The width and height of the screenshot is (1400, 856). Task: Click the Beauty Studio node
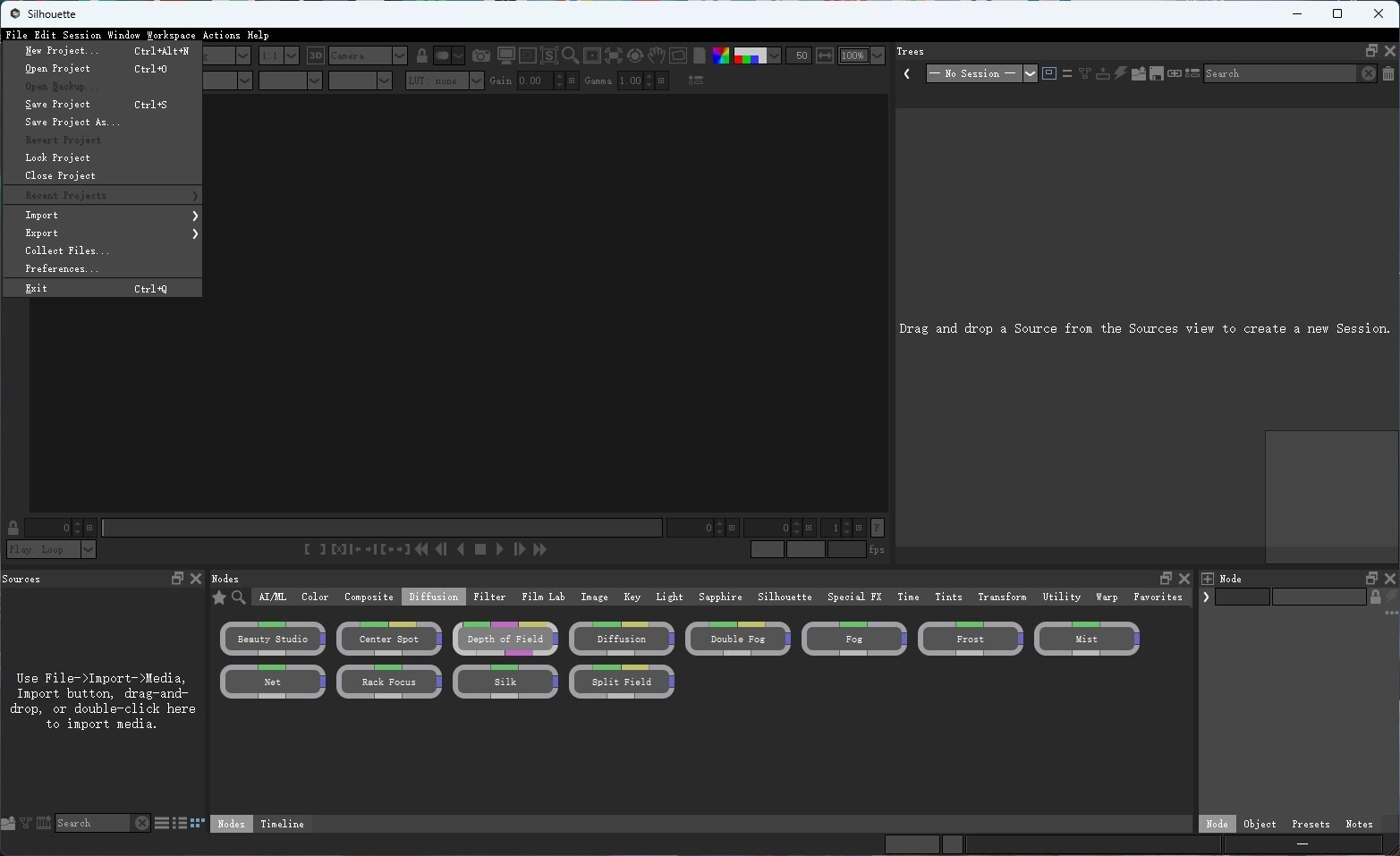(273, 639)
